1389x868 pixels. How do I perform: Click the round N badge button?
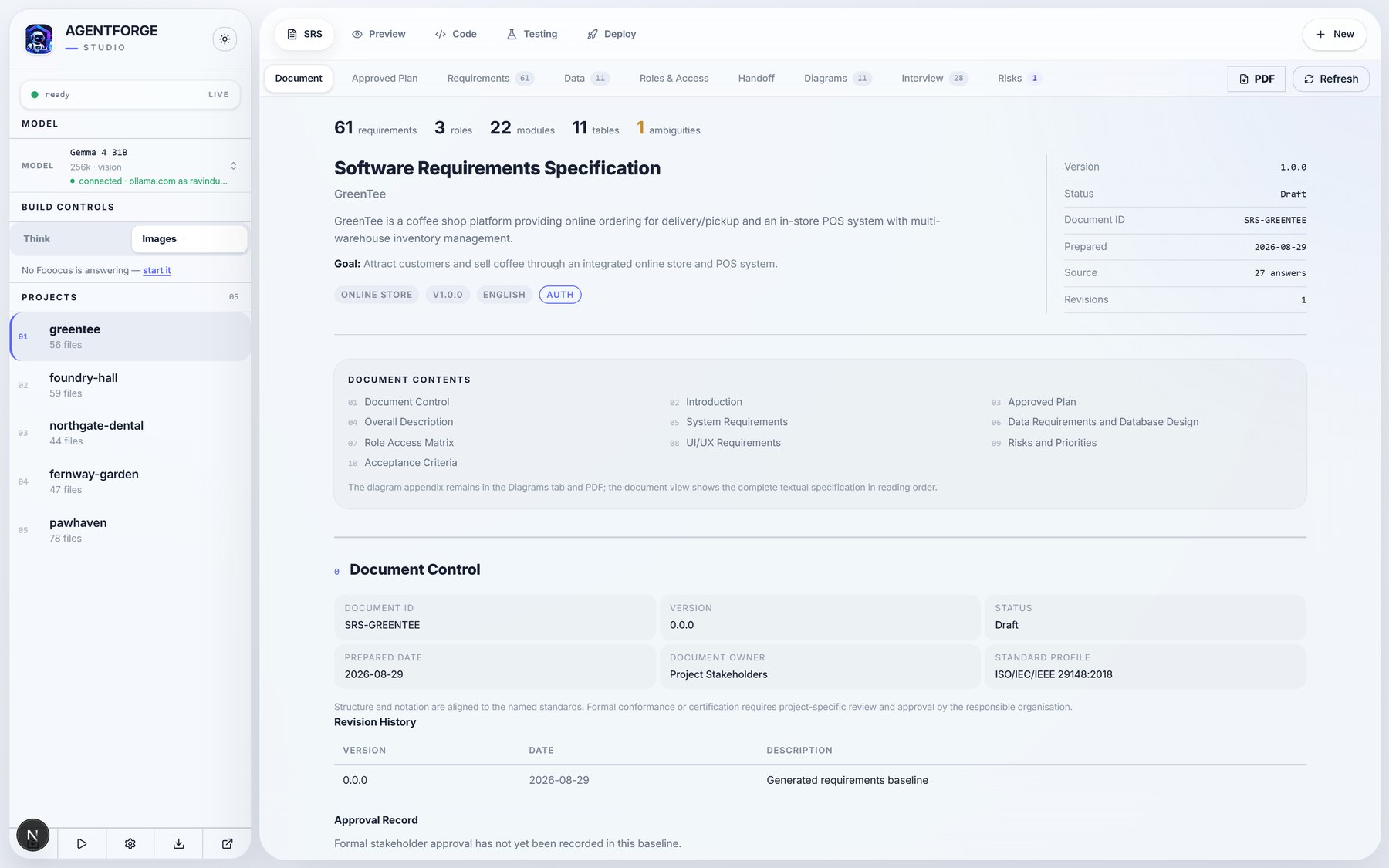(x=32, y=835)
